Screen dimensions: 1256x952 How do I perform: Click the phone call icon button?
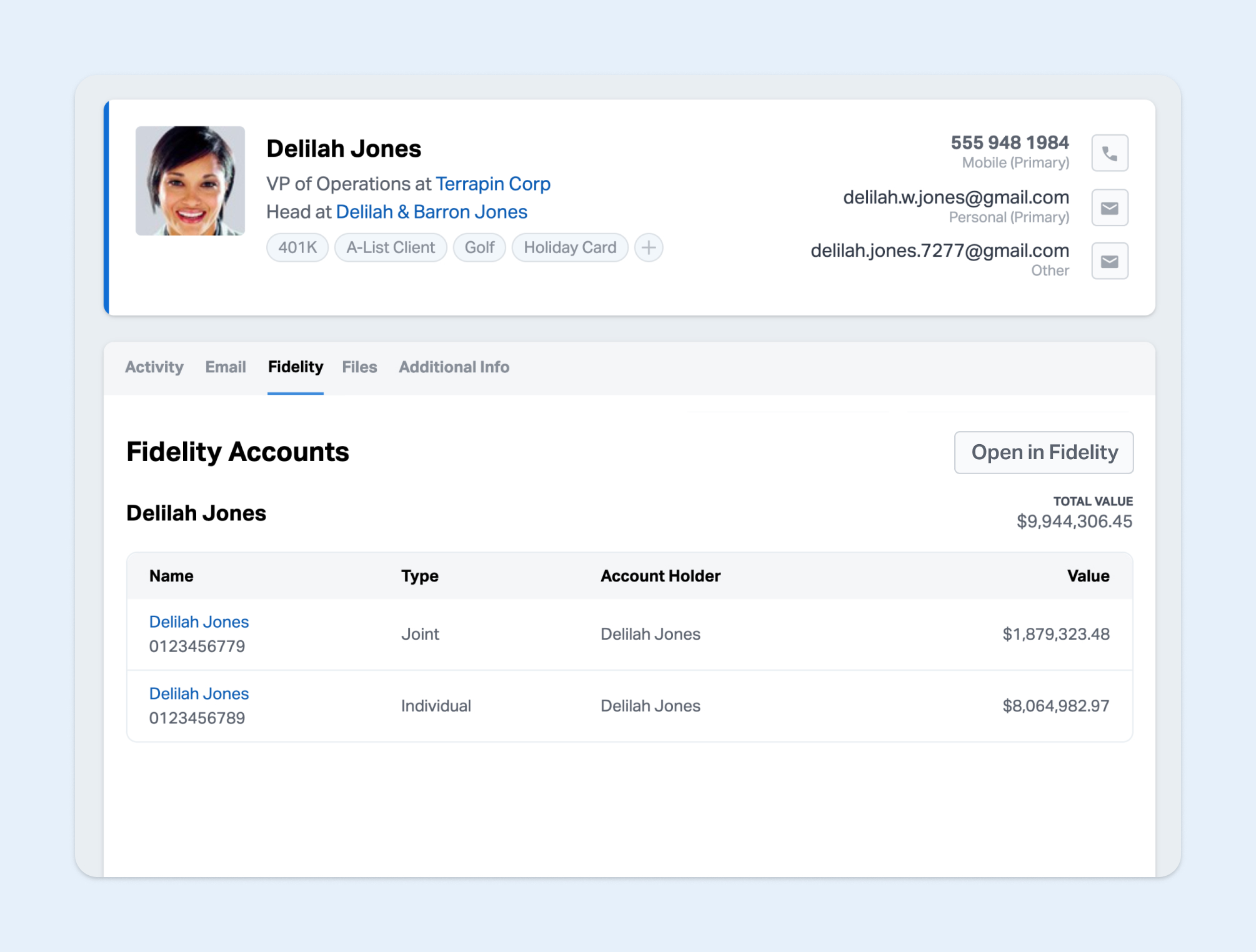click(x=1109, y=153)
